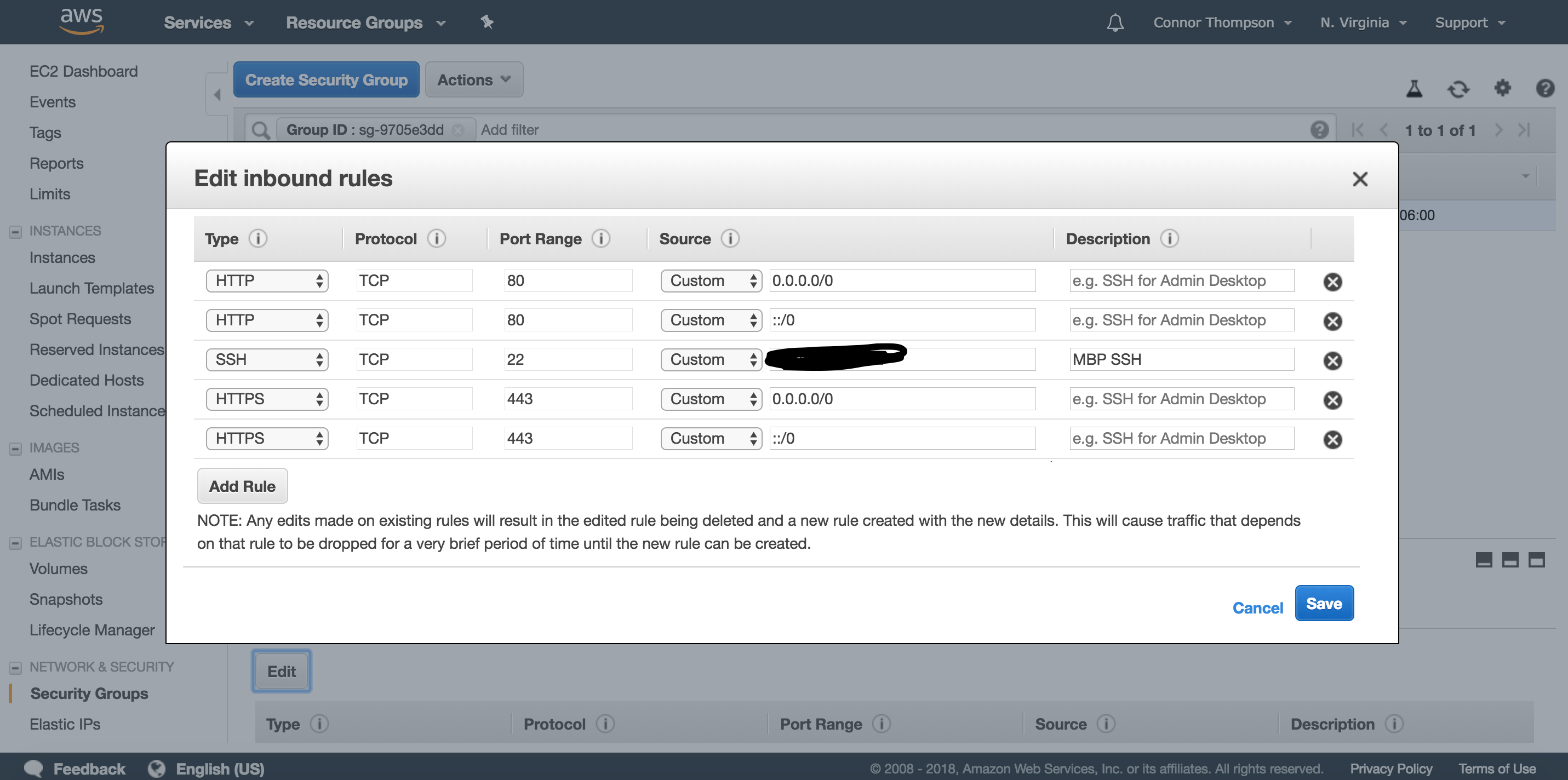Open the Type dropdown showing HTTPS
The width and height of the screenshot is (1568, 780).
pyautogui.click(x=267, y=399)
